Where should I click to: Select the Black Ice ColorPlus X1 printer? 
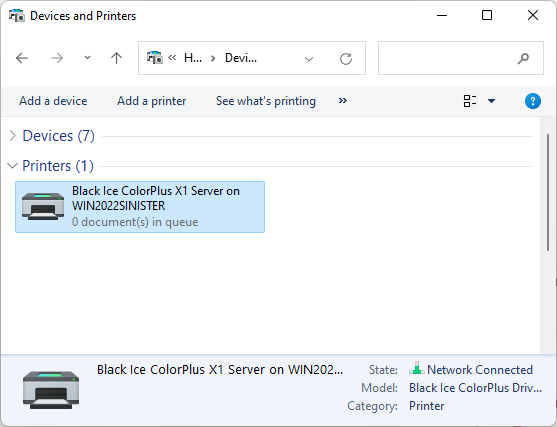pyautogui.click(x=140, y=207)
